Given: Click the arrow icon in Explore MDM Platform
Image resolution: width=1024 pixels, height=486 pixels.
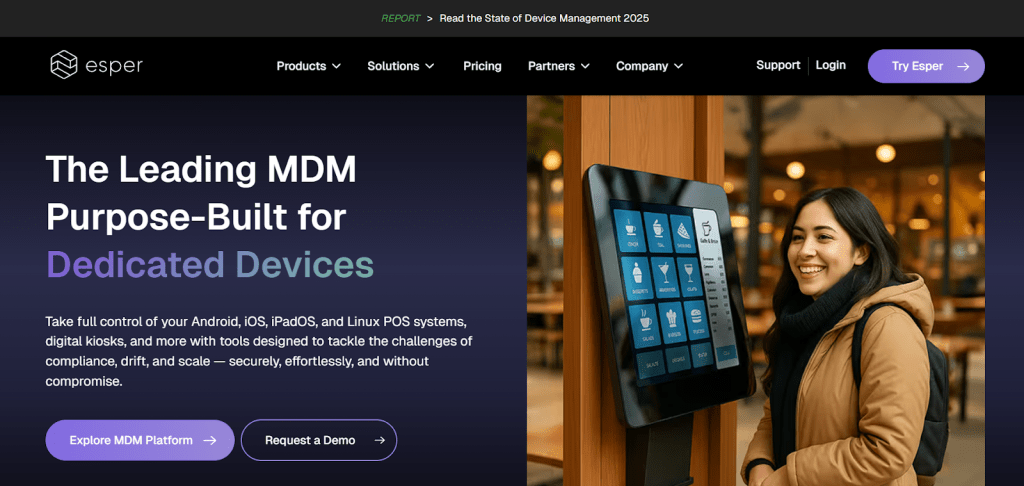Looking at the screenshot, I should point(210,440).
